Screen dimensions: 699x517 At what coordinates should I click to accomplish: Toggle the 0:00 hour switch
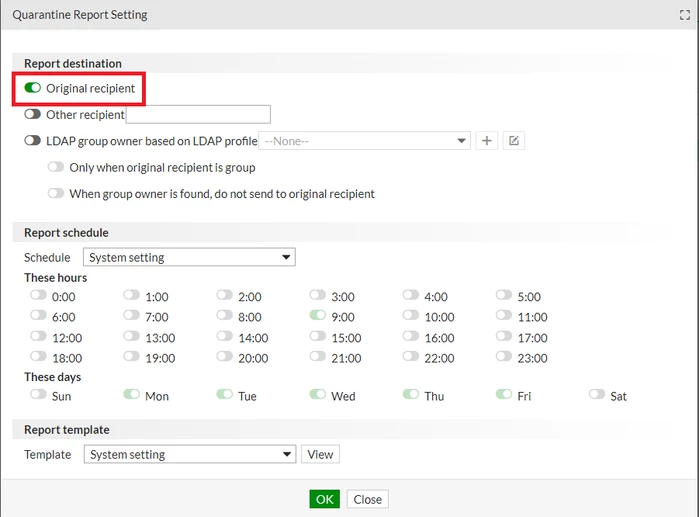(38, 295)
